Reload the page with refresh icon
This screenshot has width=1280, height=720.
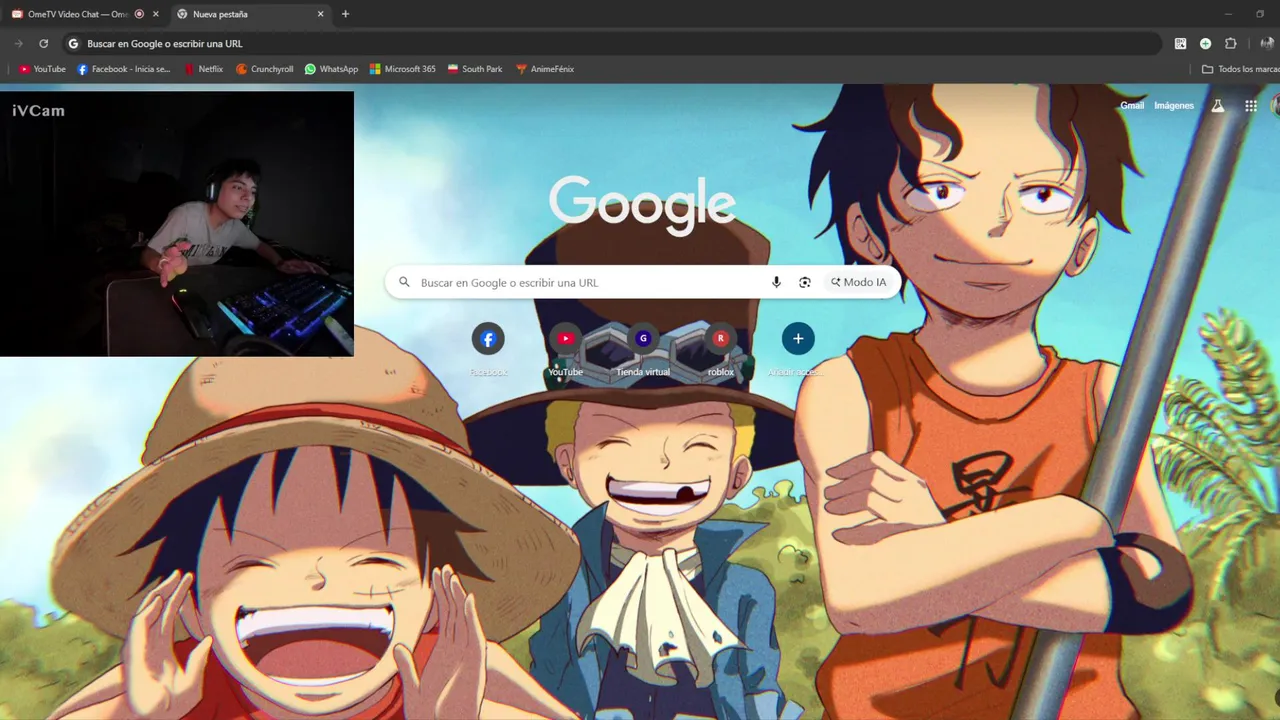(43, 44)
